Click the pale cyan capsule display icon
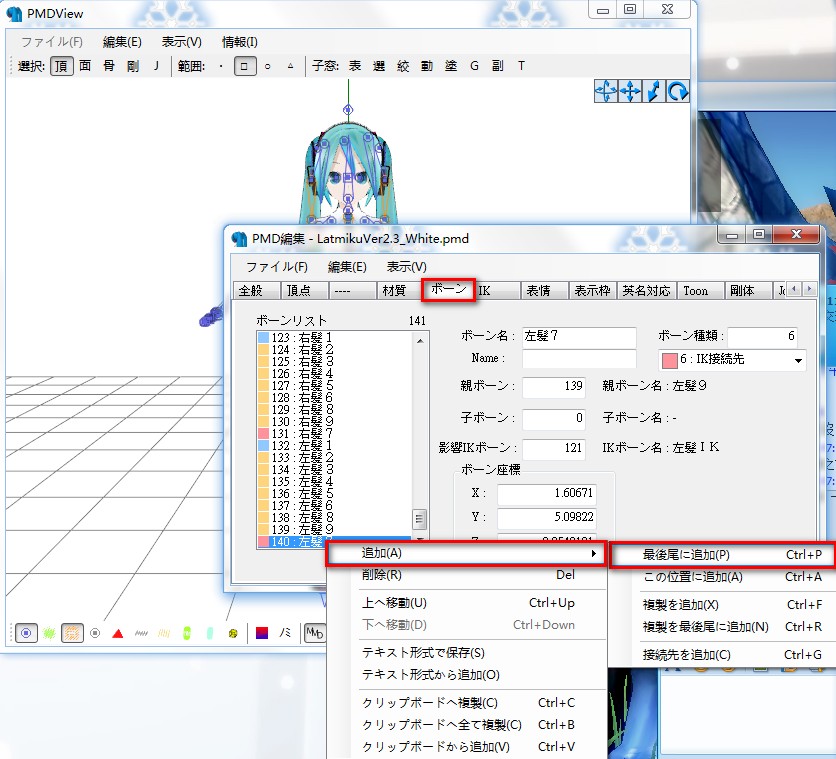 [x=210, y=633]
